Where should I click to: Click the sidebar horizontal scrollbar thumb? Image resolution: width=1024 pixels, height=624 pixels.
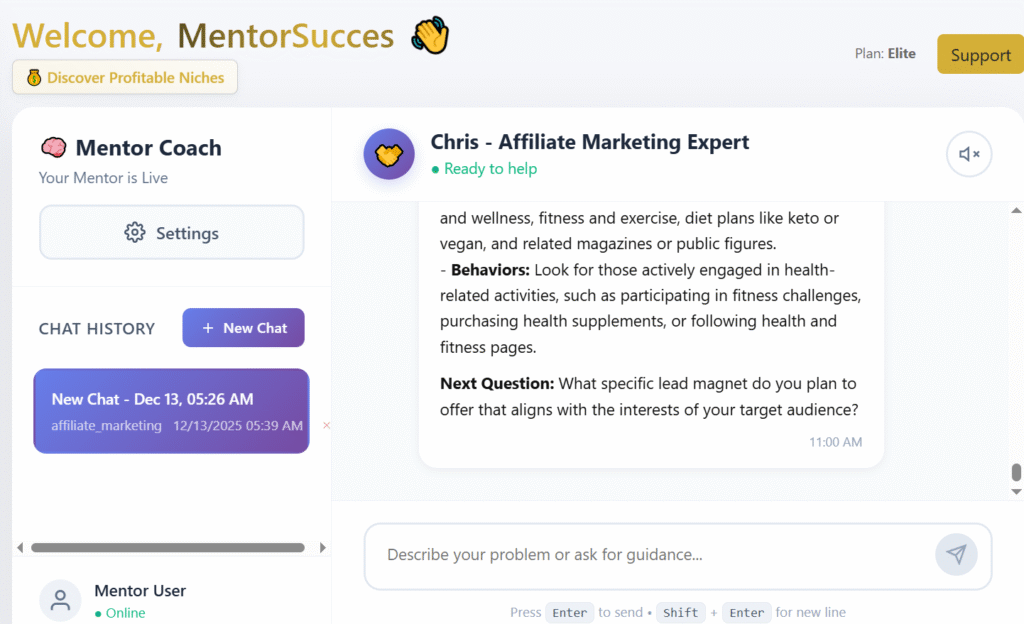[x=168, y=548]
